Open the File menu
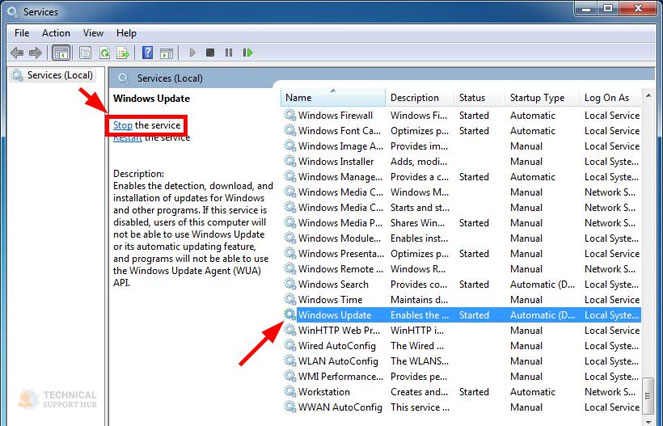 click(x=22, y=33)
